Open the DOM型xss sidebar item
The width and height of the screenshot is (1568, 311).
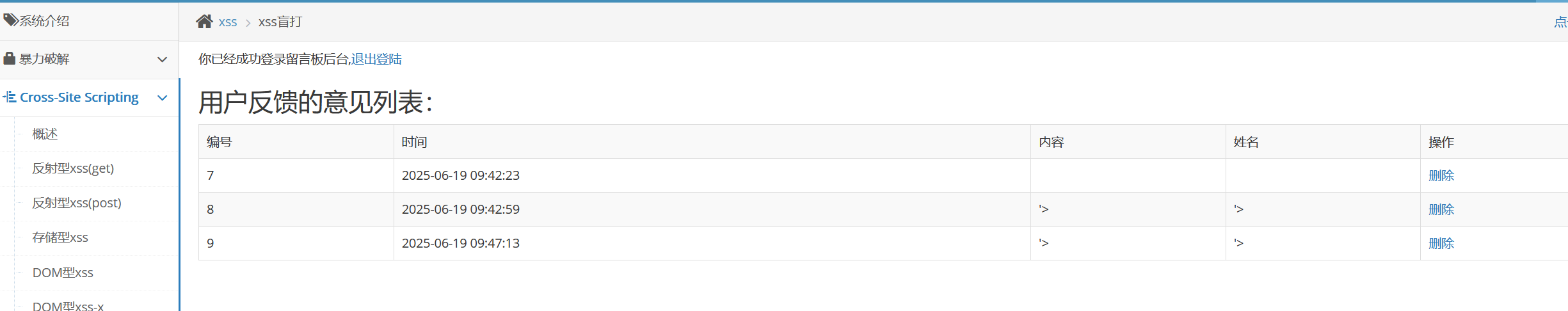pyautogui.click(x=63, y=273)
